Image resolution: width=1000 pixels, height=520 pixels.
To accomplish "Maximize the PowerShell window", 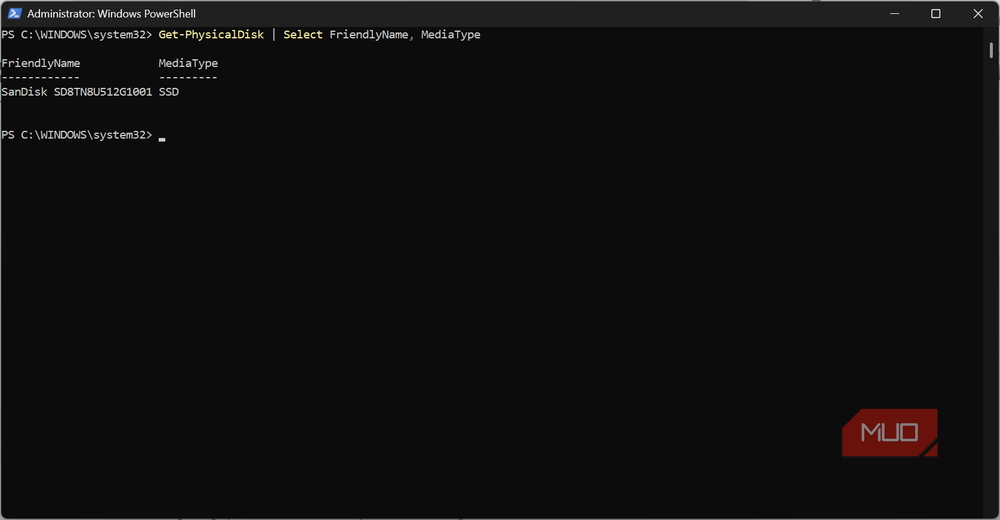I will point(936,13).
